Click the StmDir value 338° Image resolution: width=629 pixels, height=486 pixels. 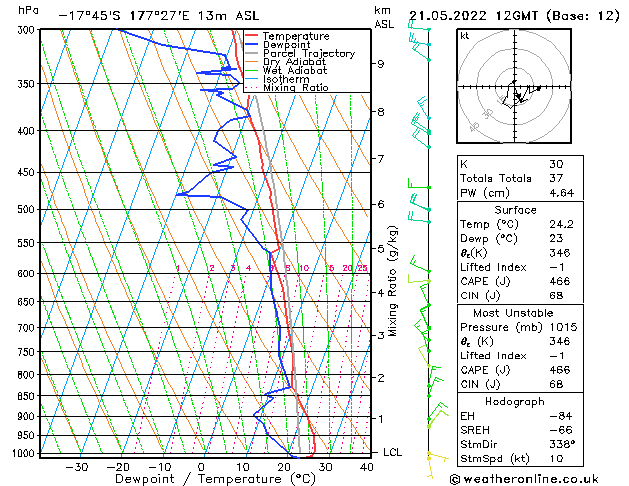coord(562,445)
